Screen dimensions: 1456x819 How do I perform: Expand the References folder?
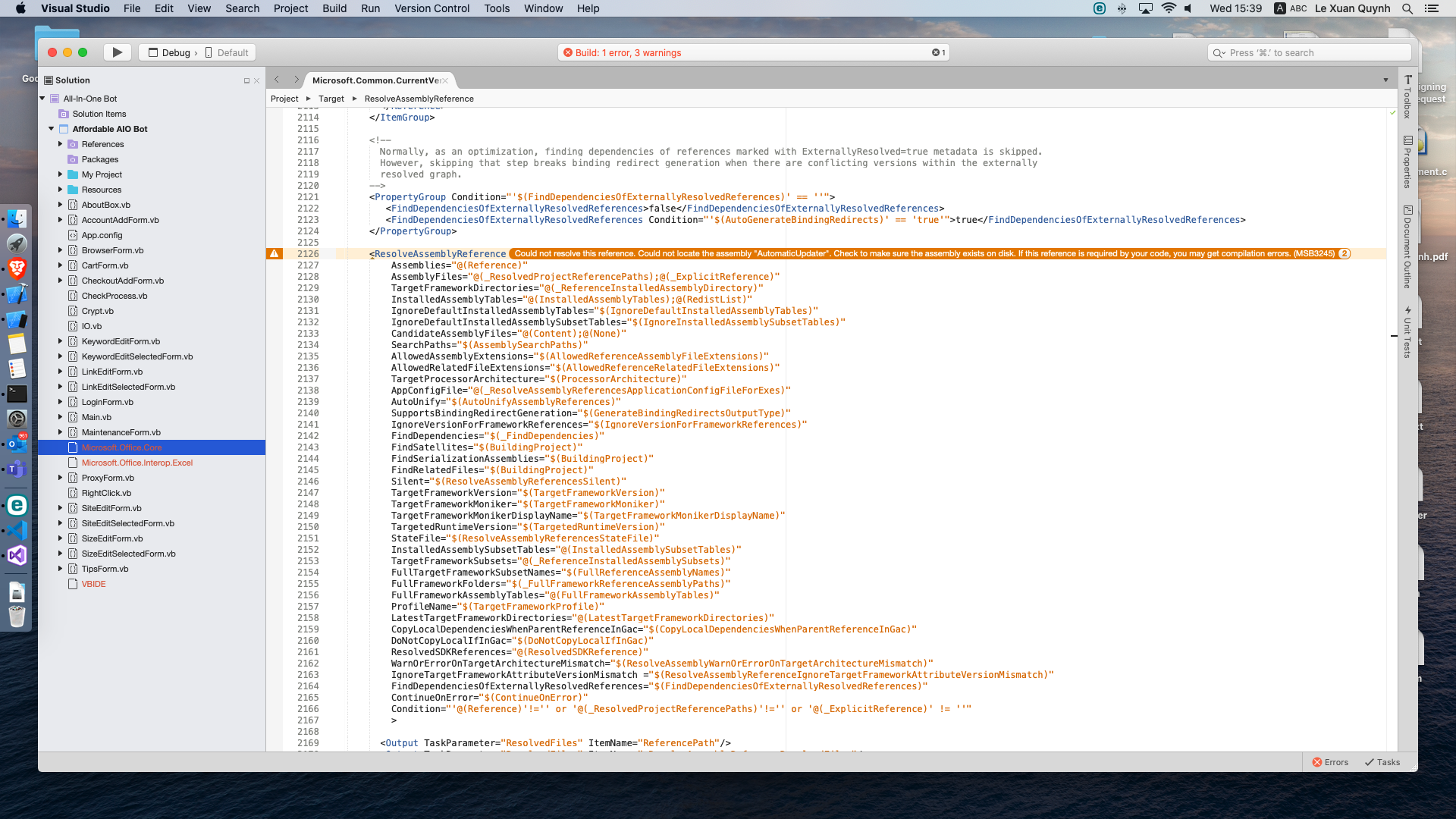[x=61, y=144]
